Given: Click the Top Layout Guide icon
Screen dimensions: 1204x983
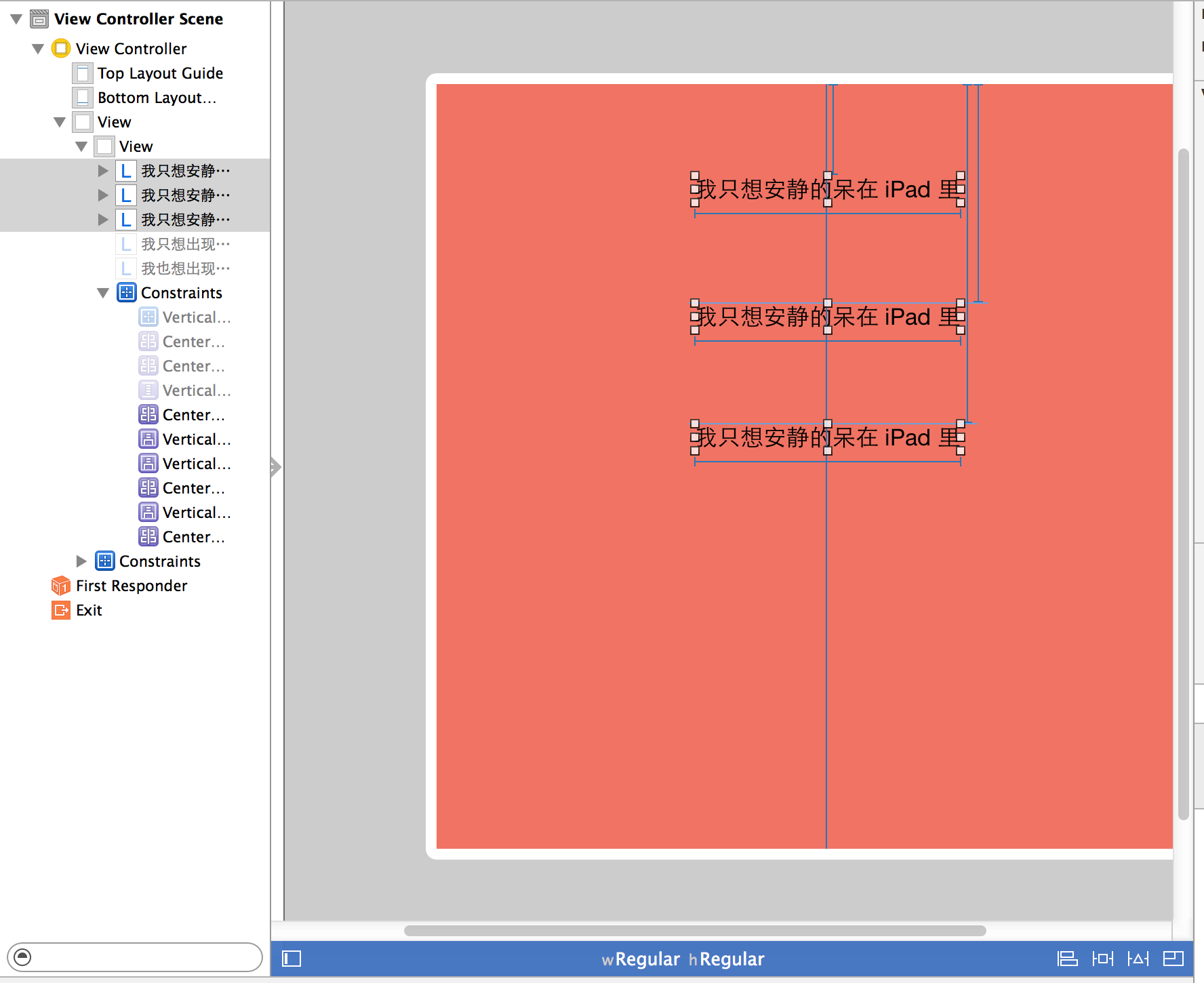Looking at the screenshot, I should pos(82,73).
